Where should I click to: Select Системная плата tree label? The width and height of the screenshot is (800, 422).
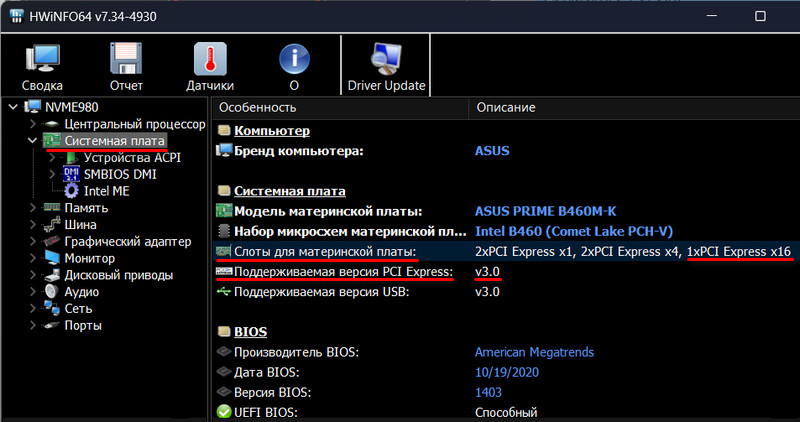pos(114,141)
